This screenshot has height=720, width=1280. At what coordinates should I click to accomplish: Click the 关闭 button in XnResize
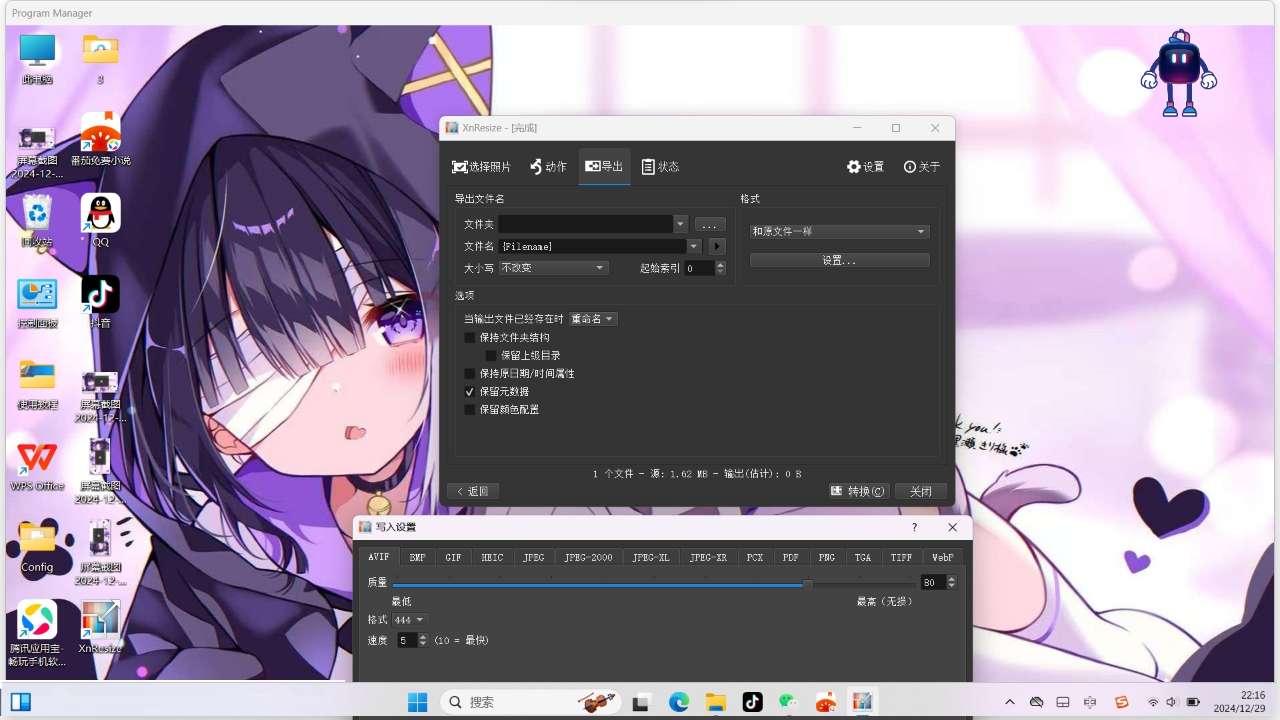point(921,491)
